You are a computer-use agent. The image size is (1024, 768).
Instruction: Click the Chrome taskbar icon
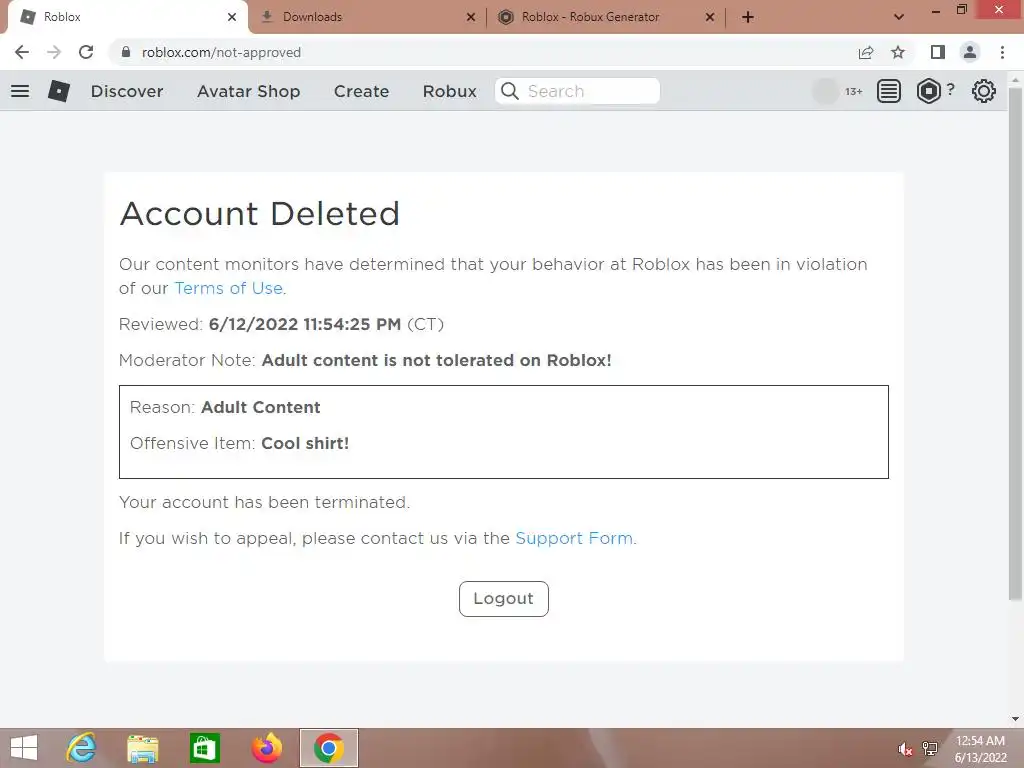[328, 748]
